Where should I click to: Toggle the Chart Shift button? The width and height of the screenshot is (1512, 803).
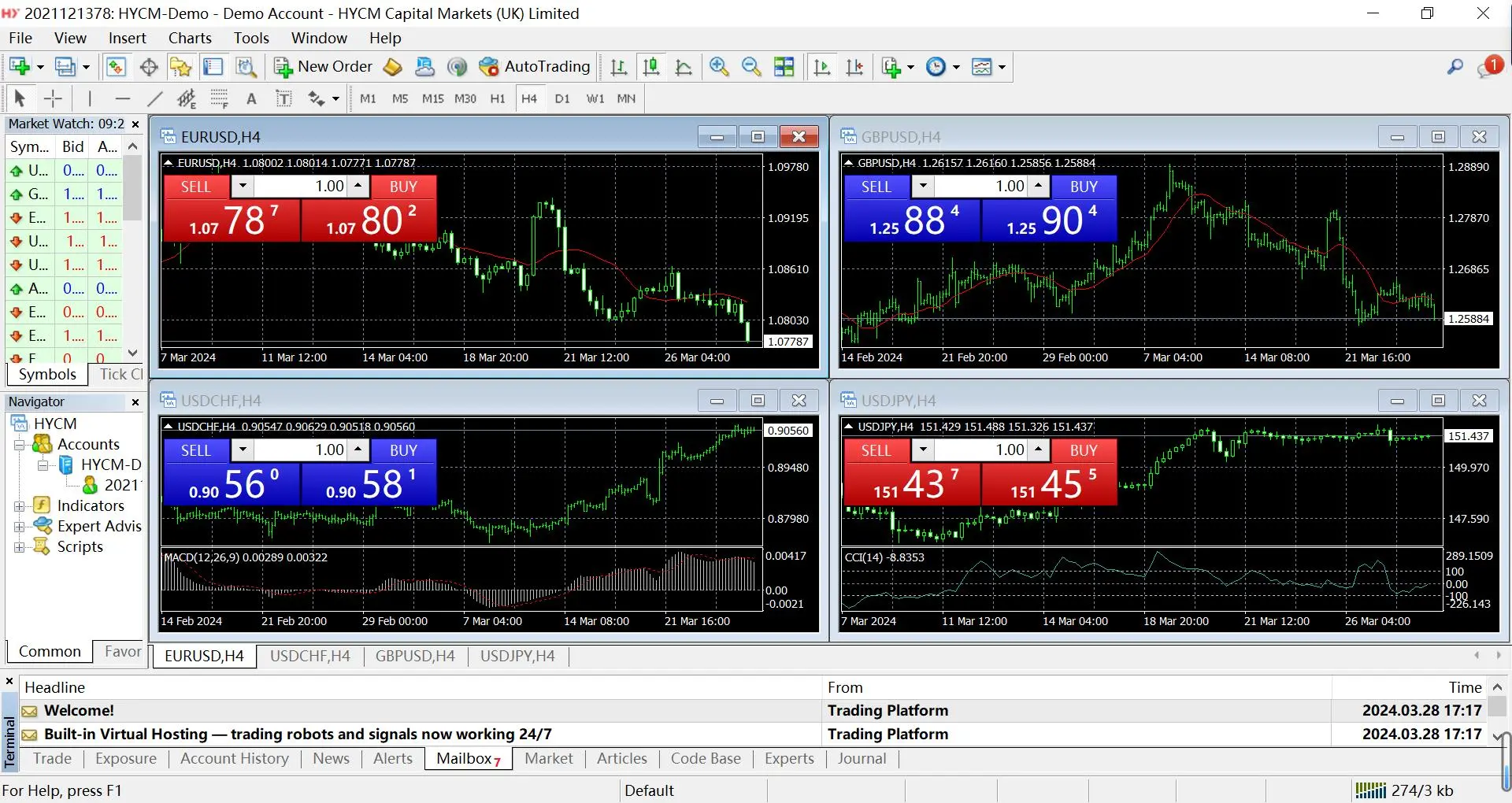854,67
